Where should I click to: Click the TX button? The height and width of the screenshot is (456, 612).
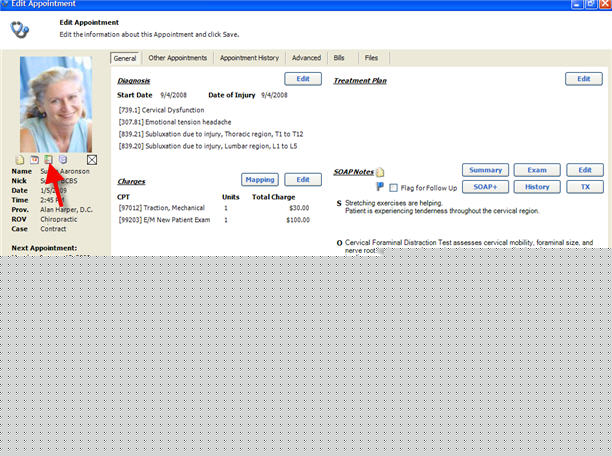585,187
